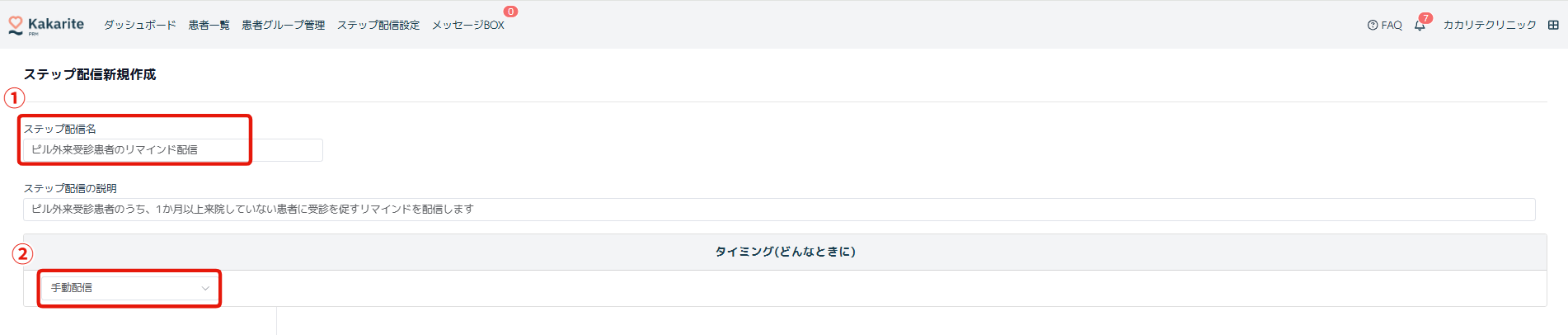Navigate to 患者グループ管理

[x=284, y=26]
